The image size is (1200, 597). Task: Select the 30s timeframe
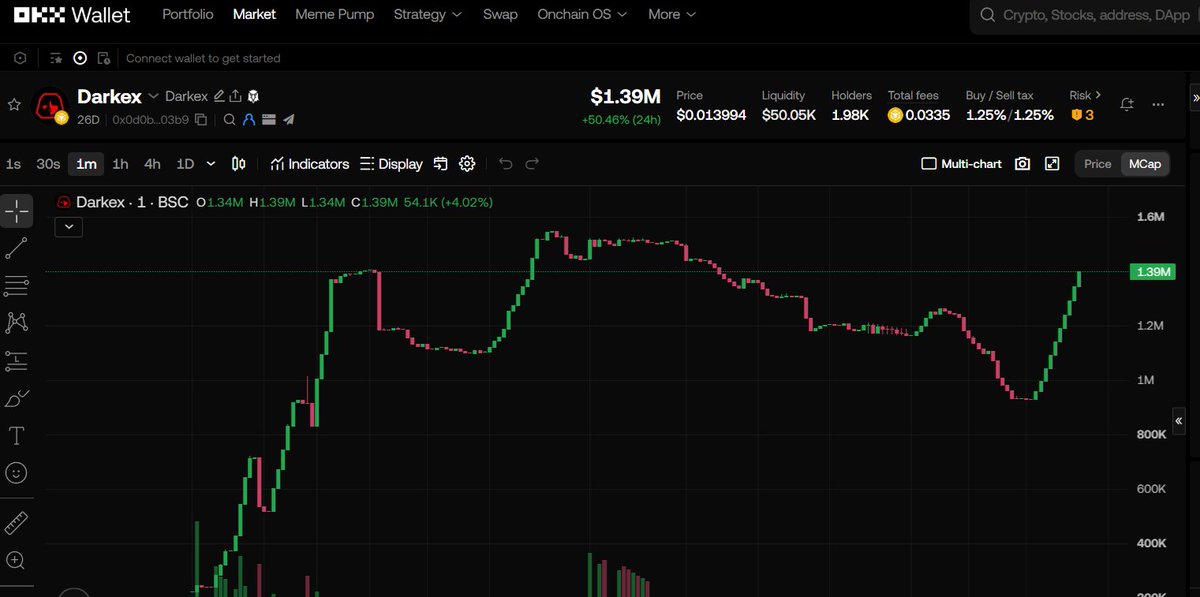tap(48, 164)
